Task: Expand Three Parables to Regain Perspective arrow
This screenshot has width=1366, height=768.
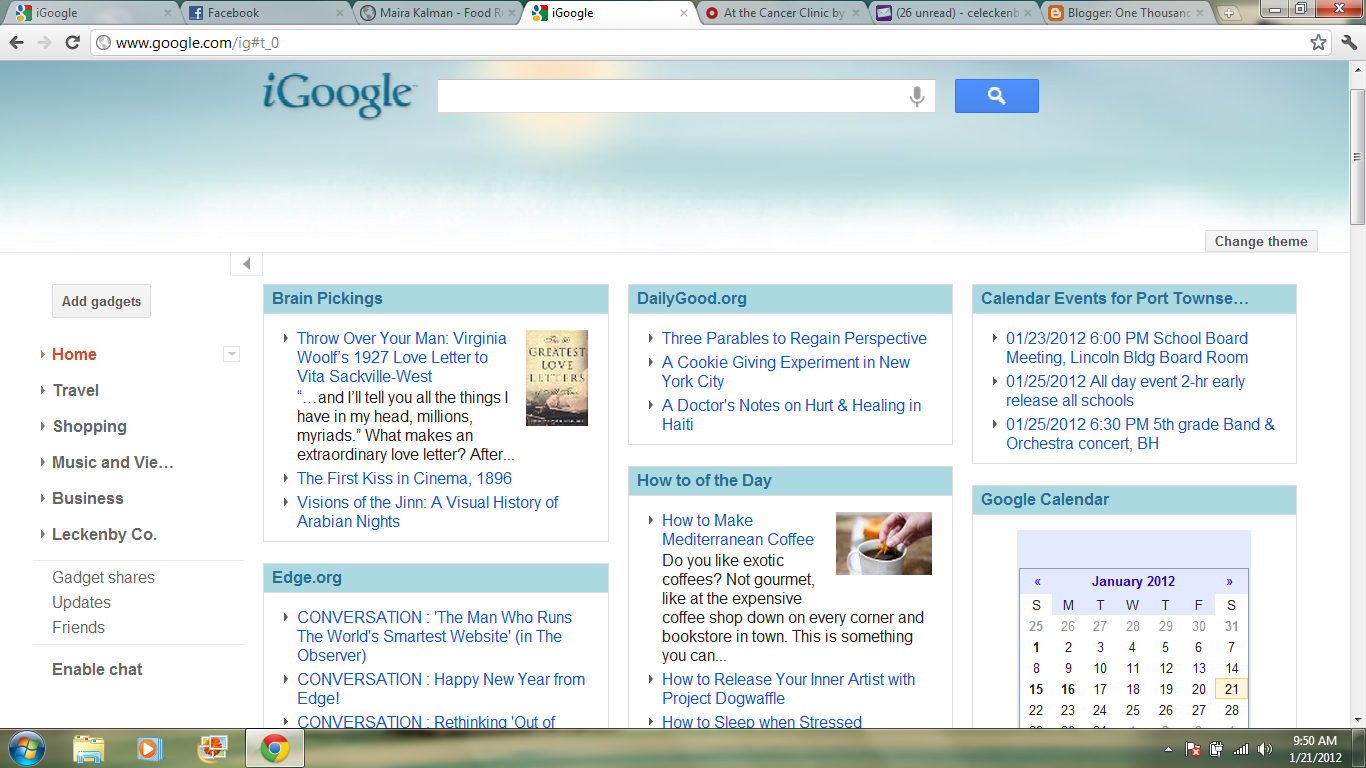Action: click(x=651, y=339)
